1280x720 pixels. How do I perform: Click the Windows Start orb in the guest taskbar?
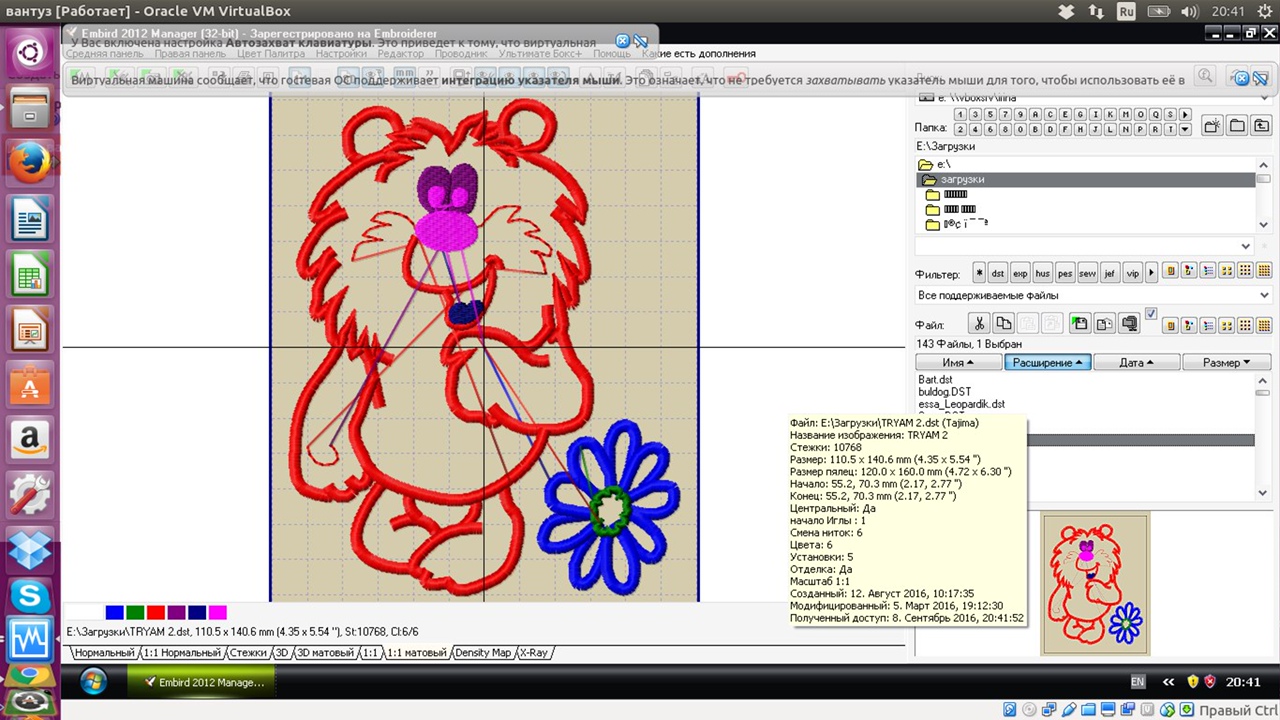[93, 682]
